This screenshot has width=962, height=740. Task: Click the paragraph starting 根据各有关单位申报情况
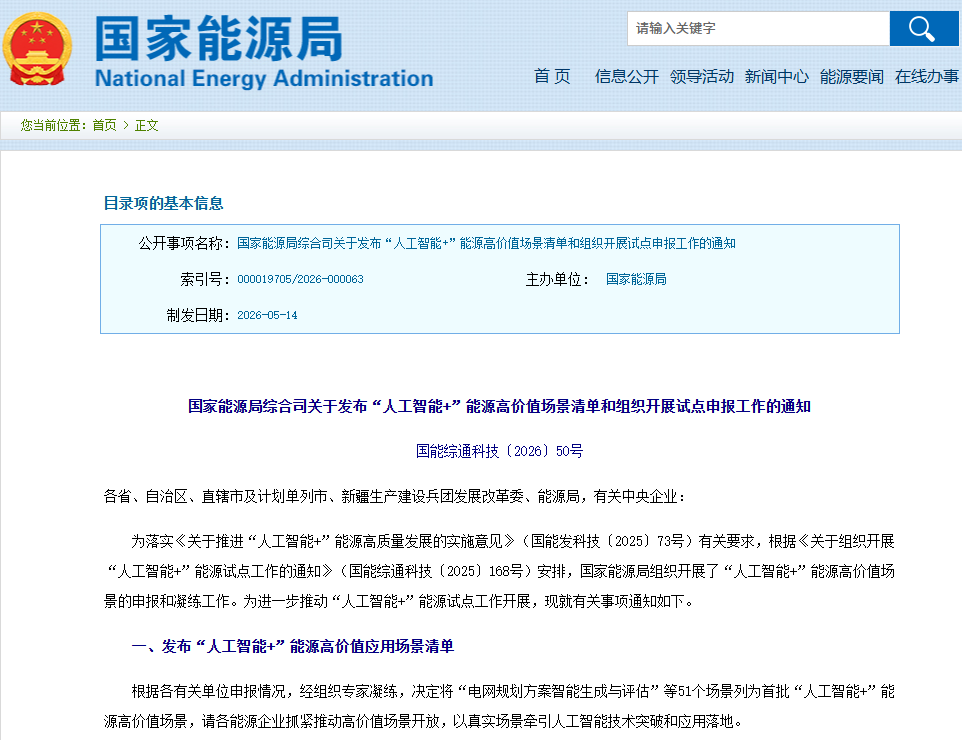(x=499, y=706)
